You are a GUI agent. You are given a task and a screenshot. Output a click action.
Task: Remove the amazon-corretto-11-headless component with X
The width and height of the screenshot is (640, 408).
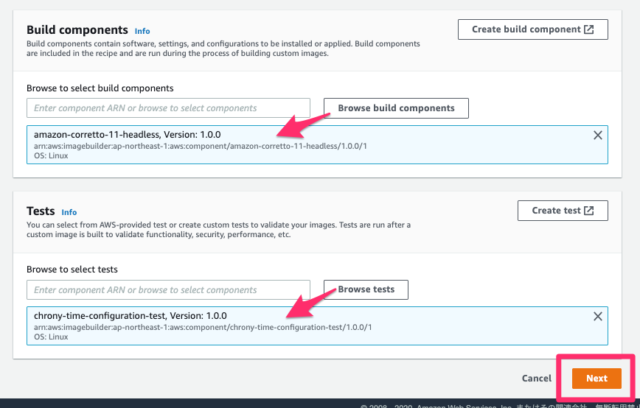(x=598, y=135)
